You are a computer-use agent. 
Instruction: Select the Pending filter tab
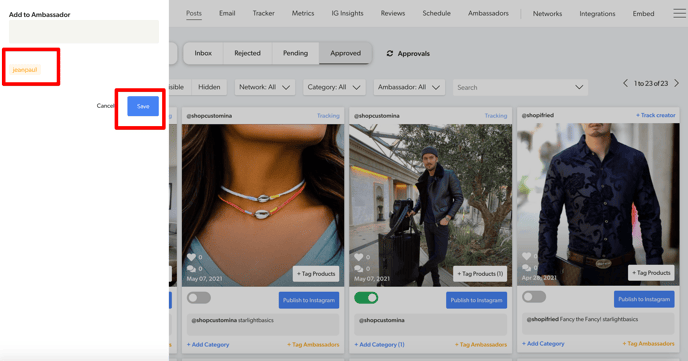(x=295, y=53)
